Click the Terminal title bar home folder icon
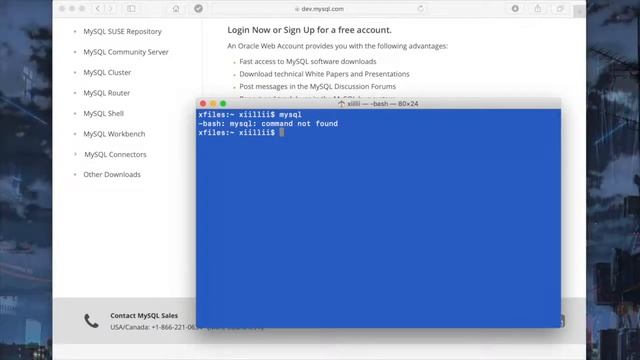640x360 pixels. click(341, 104)
